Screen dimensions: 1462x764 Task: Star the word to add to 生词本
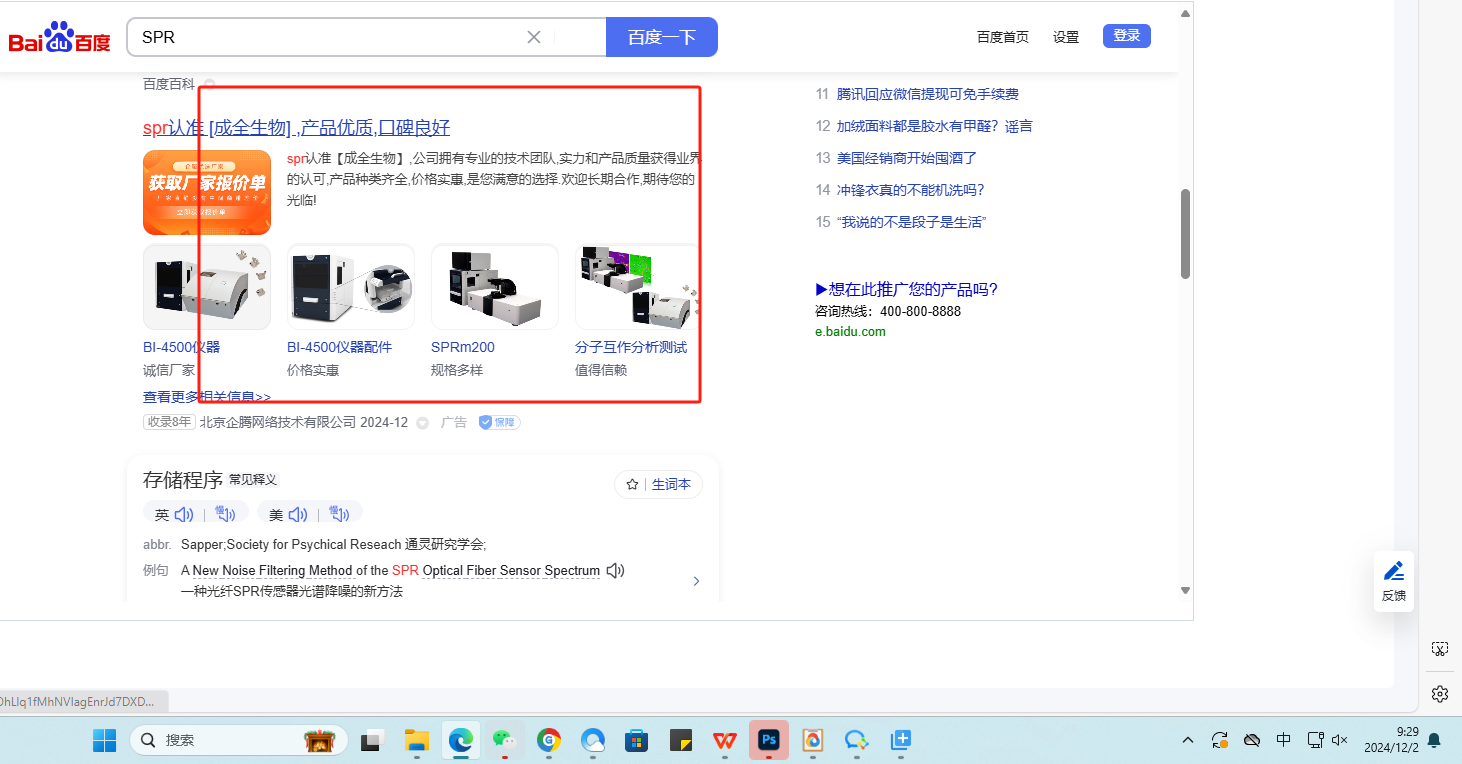coord(632,484)
